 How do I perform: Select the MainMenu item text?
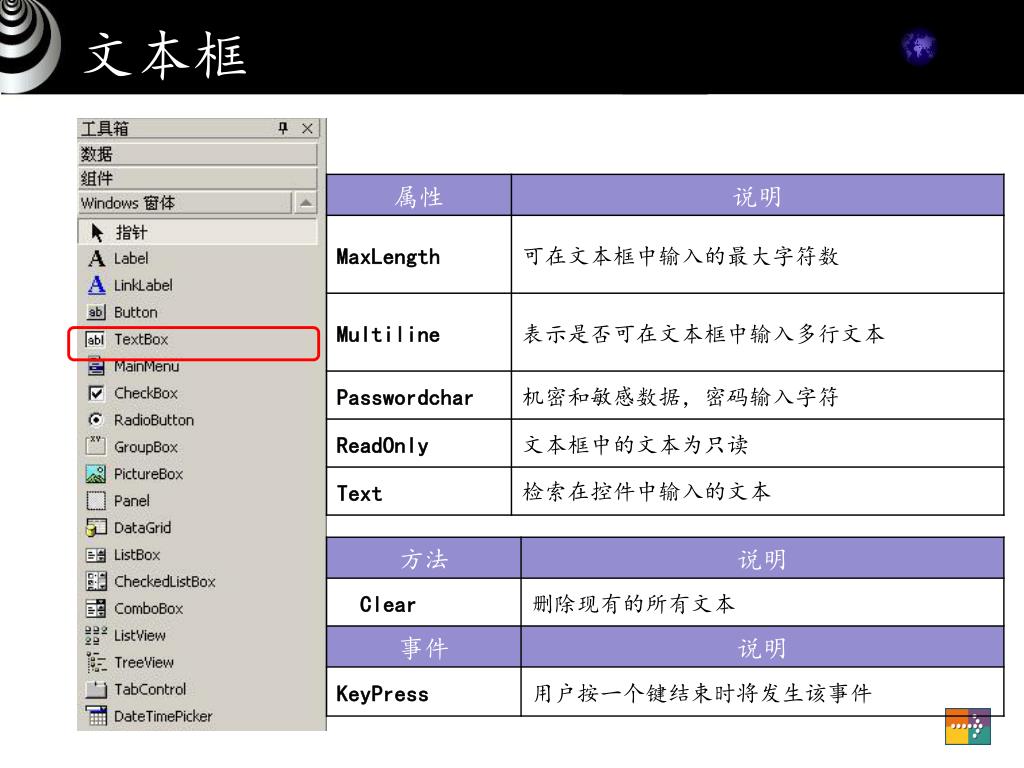tap(146, 366)
